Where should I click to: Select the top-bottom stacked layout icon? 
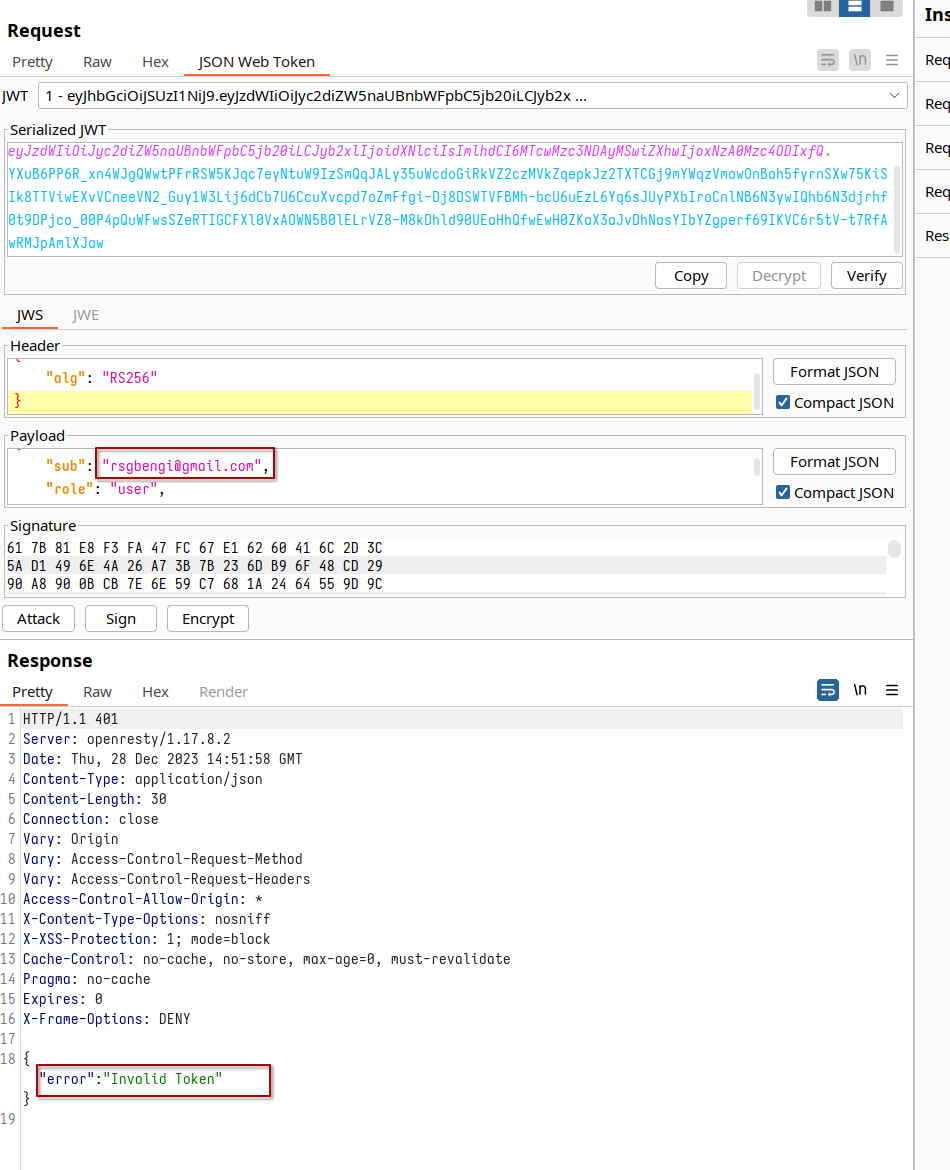pos(854,7)
